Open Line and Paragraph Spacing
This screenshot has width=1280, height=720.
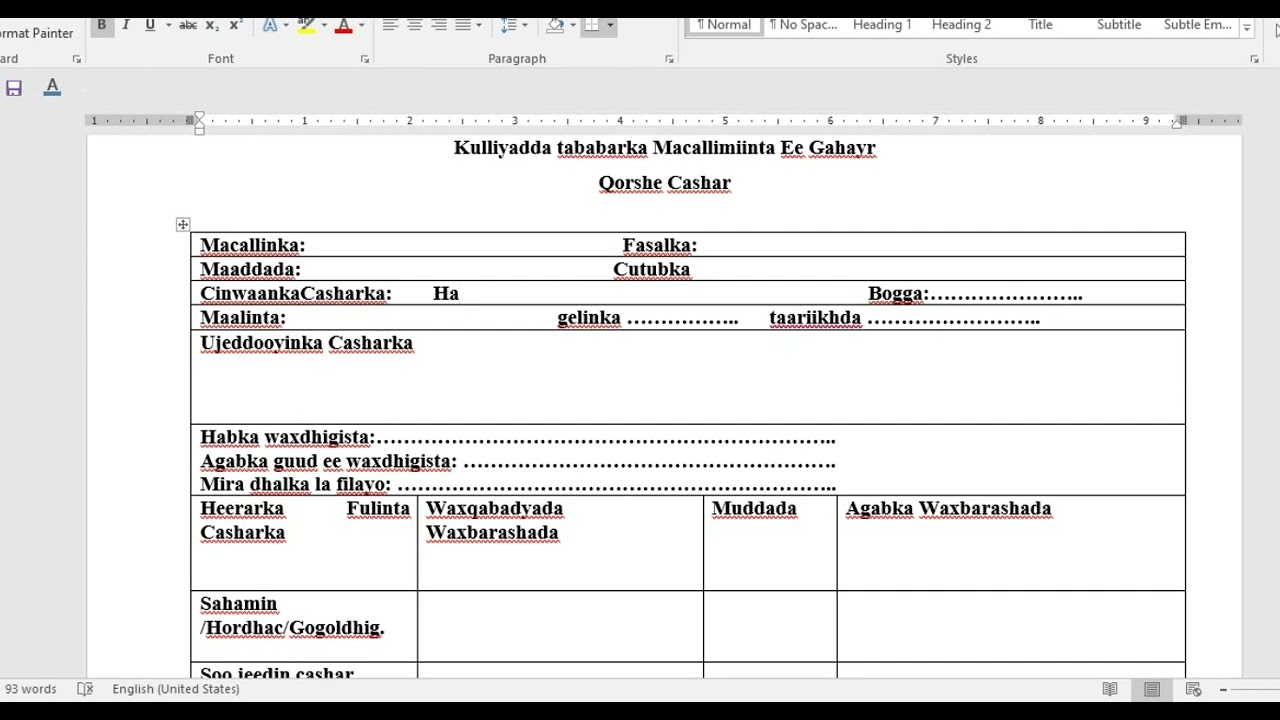tap(509, 25)
